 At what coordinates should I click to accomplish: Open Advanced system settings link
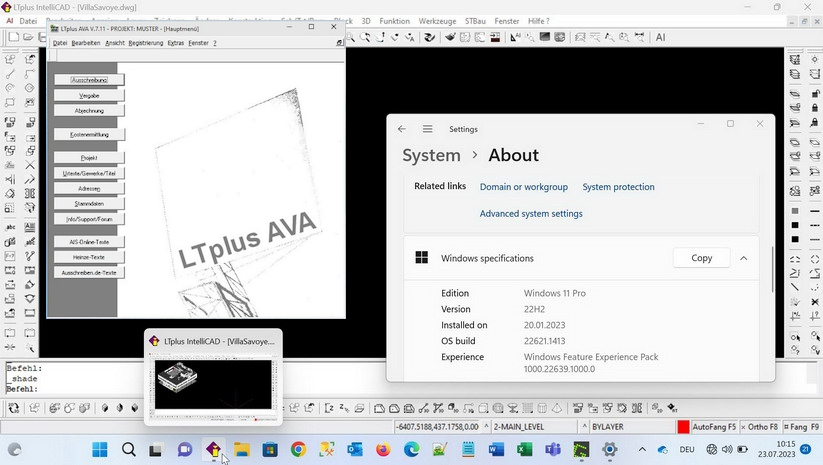pos(531,214)
